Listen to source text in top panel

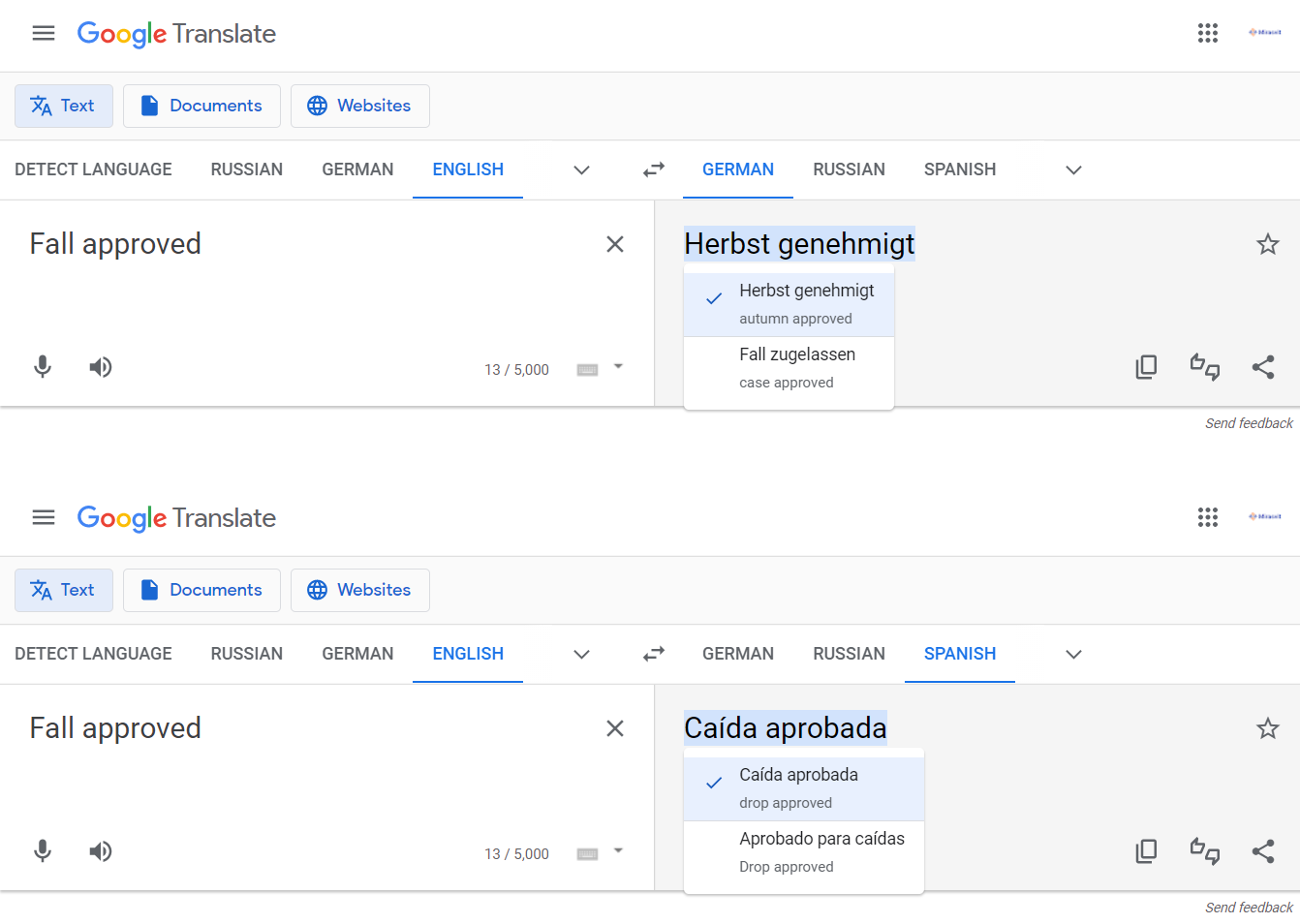(101, 367)
